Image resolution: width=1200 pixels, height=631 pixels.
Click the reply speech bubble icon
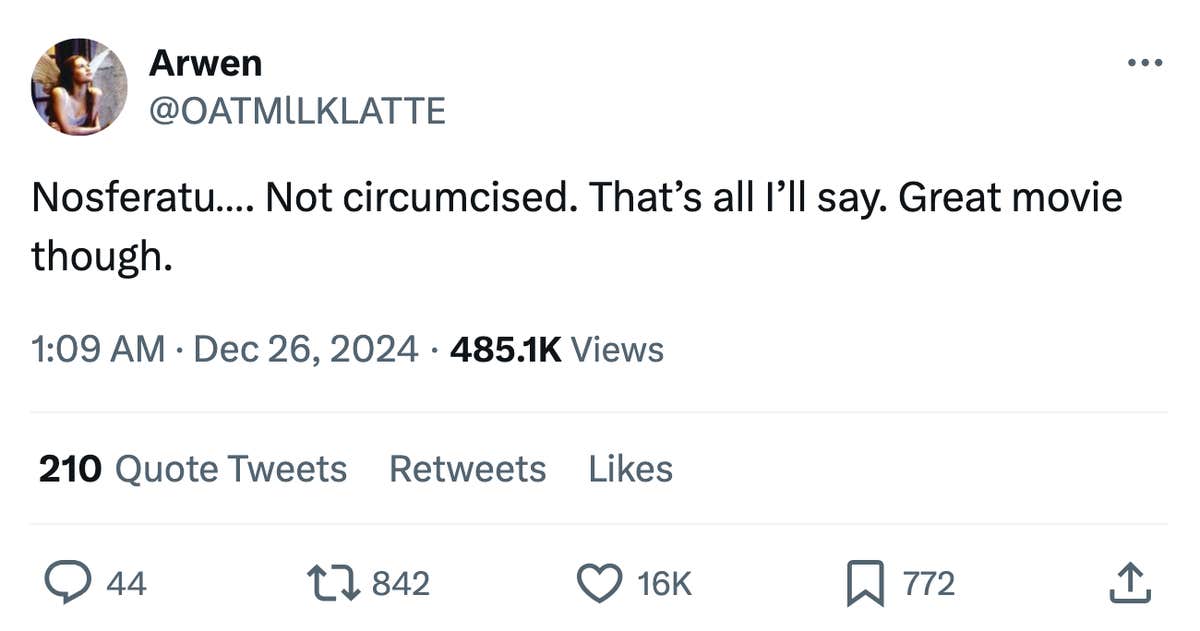pos(69,584)
